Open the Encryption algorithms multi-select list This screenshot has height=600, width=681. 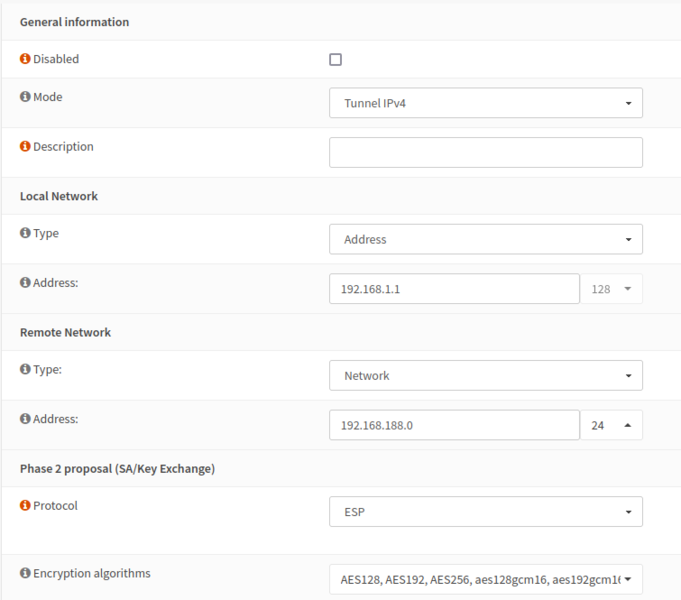pos(485,579)
